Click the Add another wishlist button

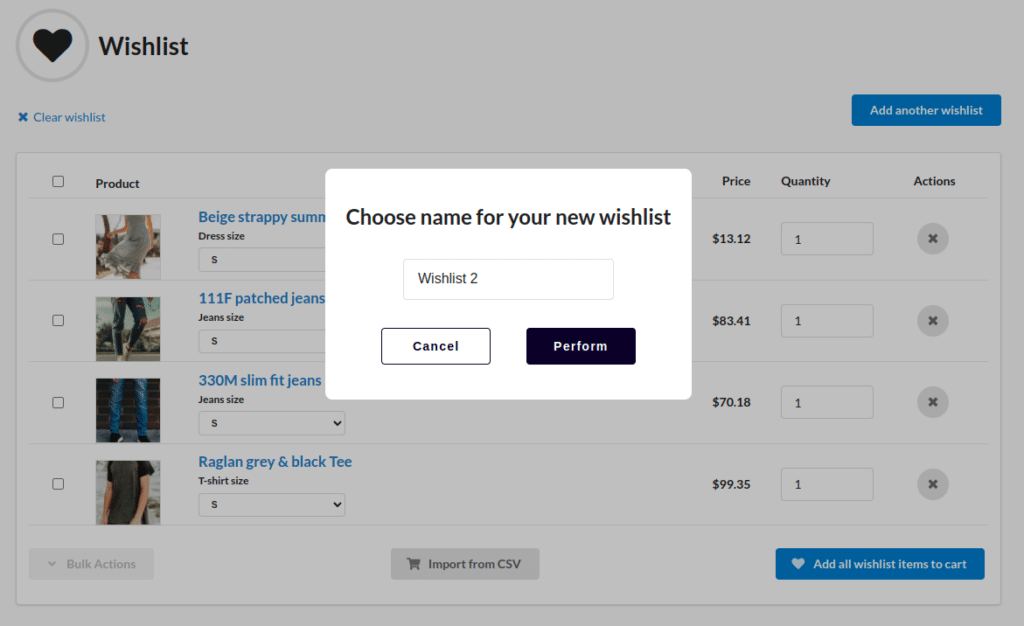[x=926, y=110]
